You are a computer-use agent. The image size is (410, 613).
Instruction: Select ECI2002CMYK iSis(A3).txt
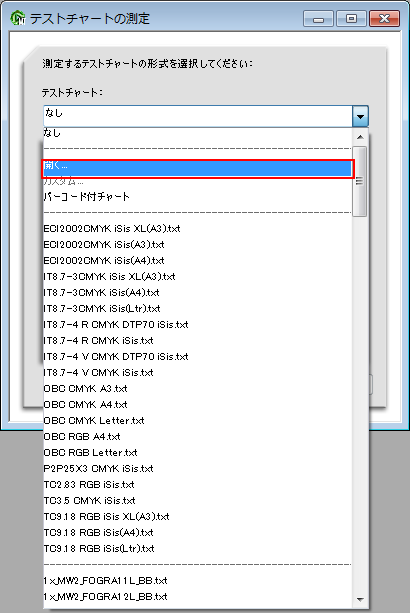coord(197,244)
